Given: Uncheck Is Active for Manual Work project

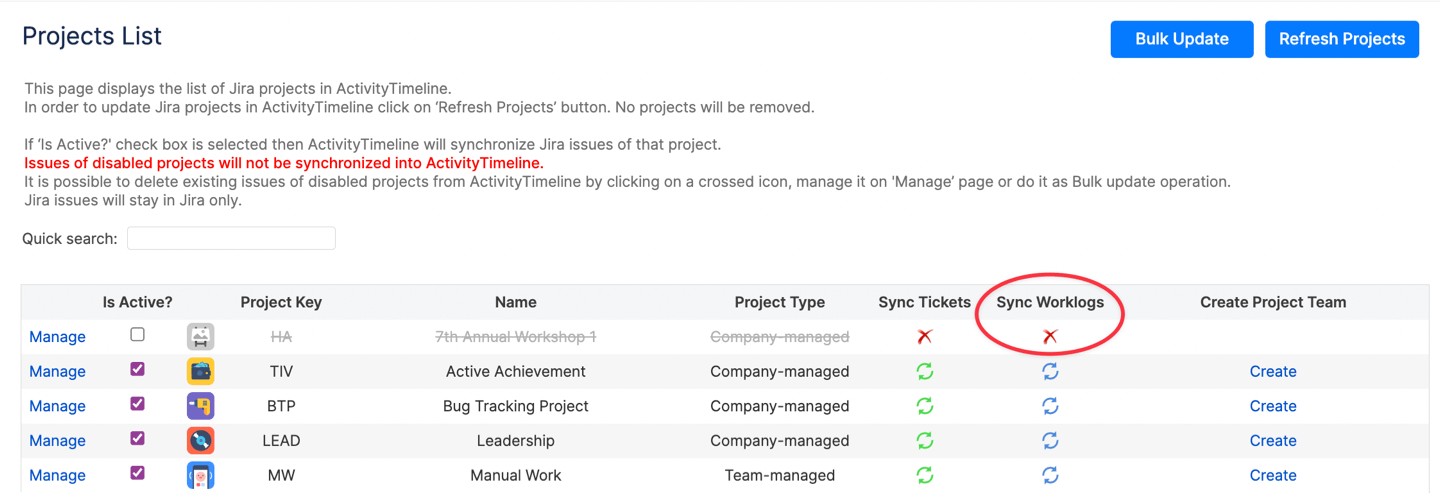Looking at the screenshot, I should tap(138, 473).
